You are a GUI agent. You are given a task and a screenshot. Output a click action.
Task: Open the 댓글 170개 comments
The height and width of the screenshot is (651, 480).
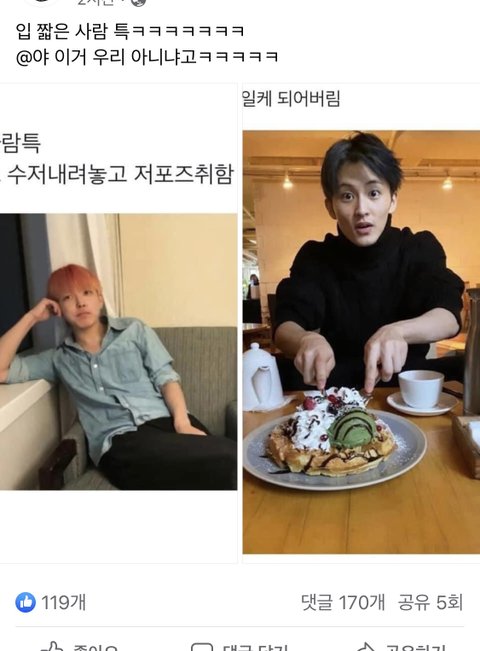pos(343,602)
